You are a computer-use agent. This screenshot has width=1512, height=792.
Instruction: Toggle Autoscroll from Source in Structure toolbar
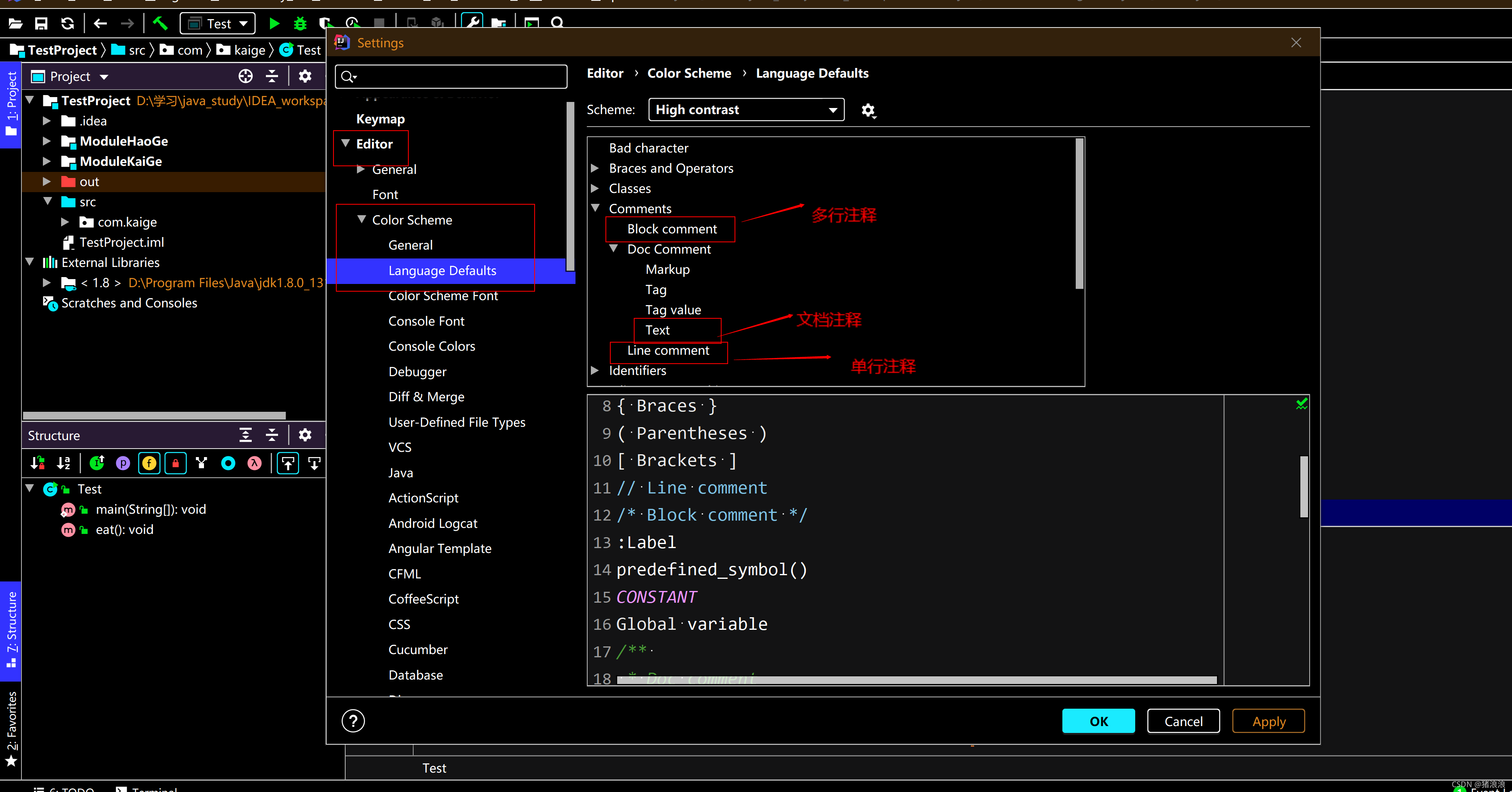pos(314,463)
